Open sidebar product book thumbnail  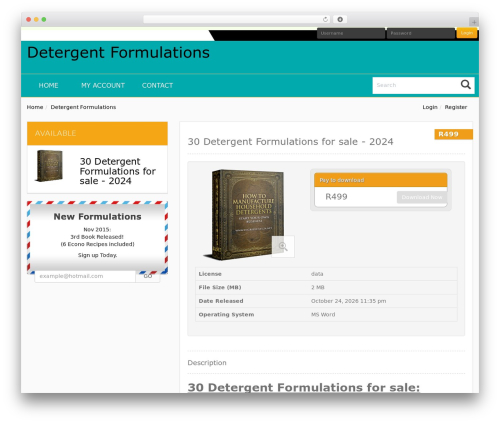(49, 166)
